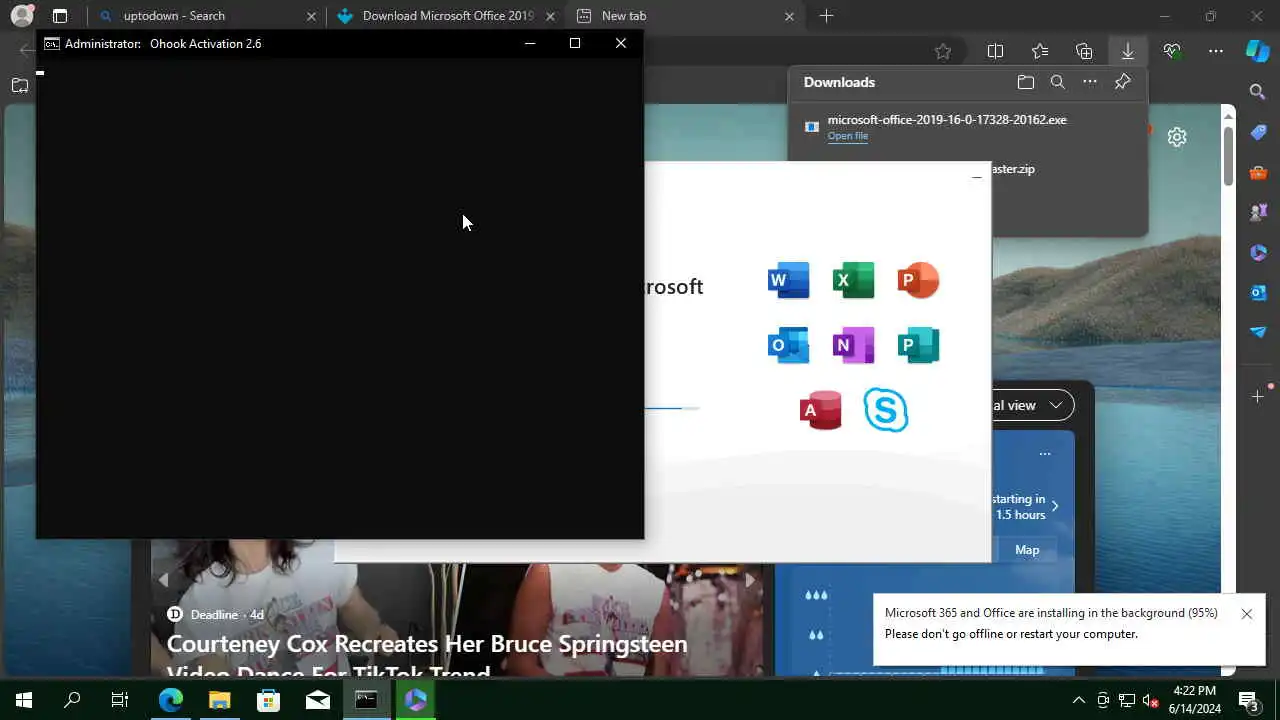This screenshot has width=1280, height=720.
Task: Open Microsoft Store from taskbar
Action: point(268,700)
